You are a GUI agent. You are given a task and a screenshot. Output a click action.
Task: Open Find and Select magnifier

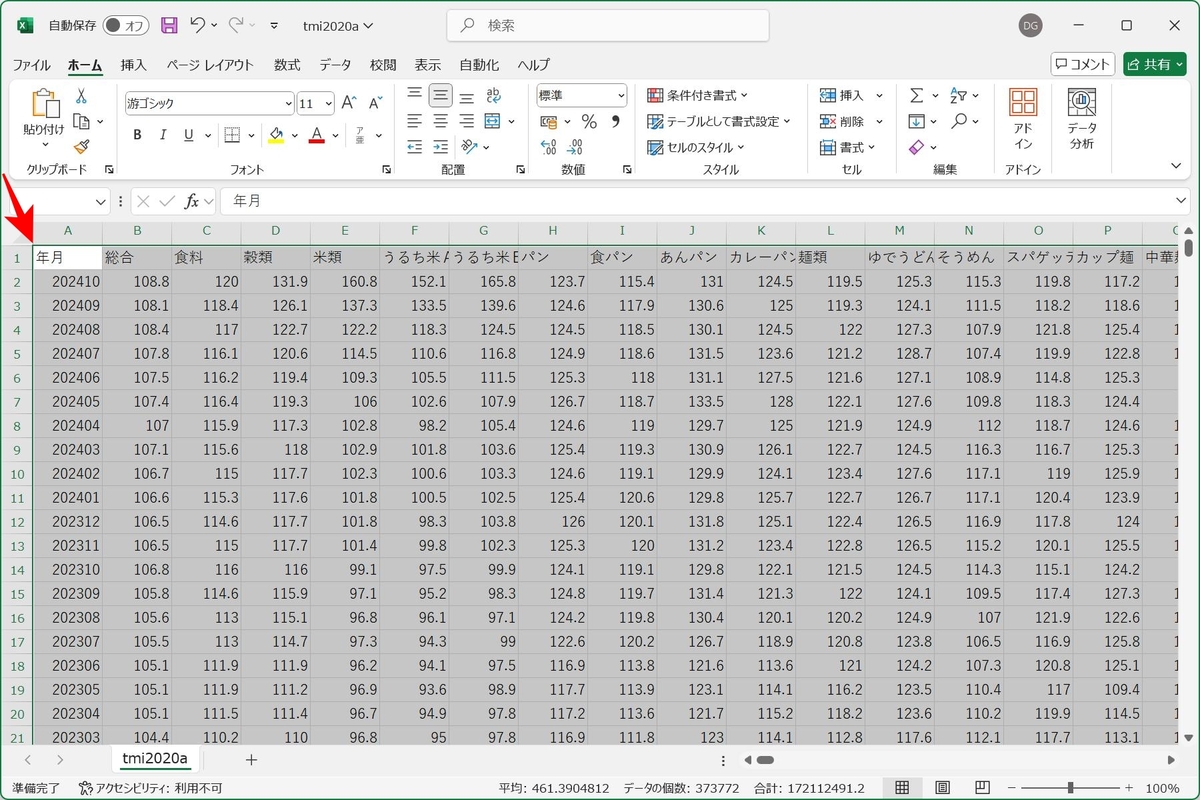959,122
